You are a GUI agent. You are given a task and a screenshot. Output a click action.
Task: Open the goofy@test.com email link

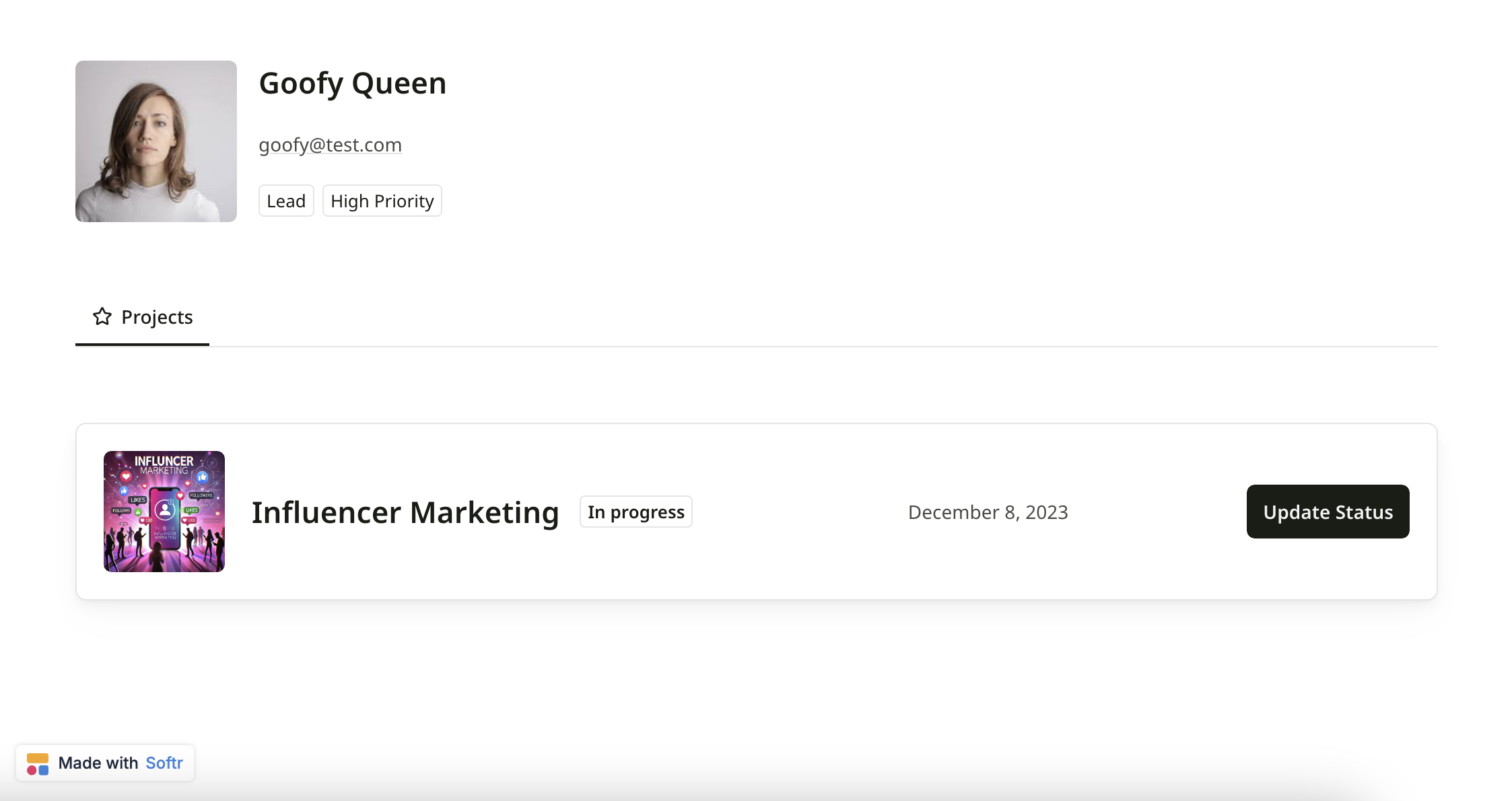pyautogui.click(x=330, y=144)
